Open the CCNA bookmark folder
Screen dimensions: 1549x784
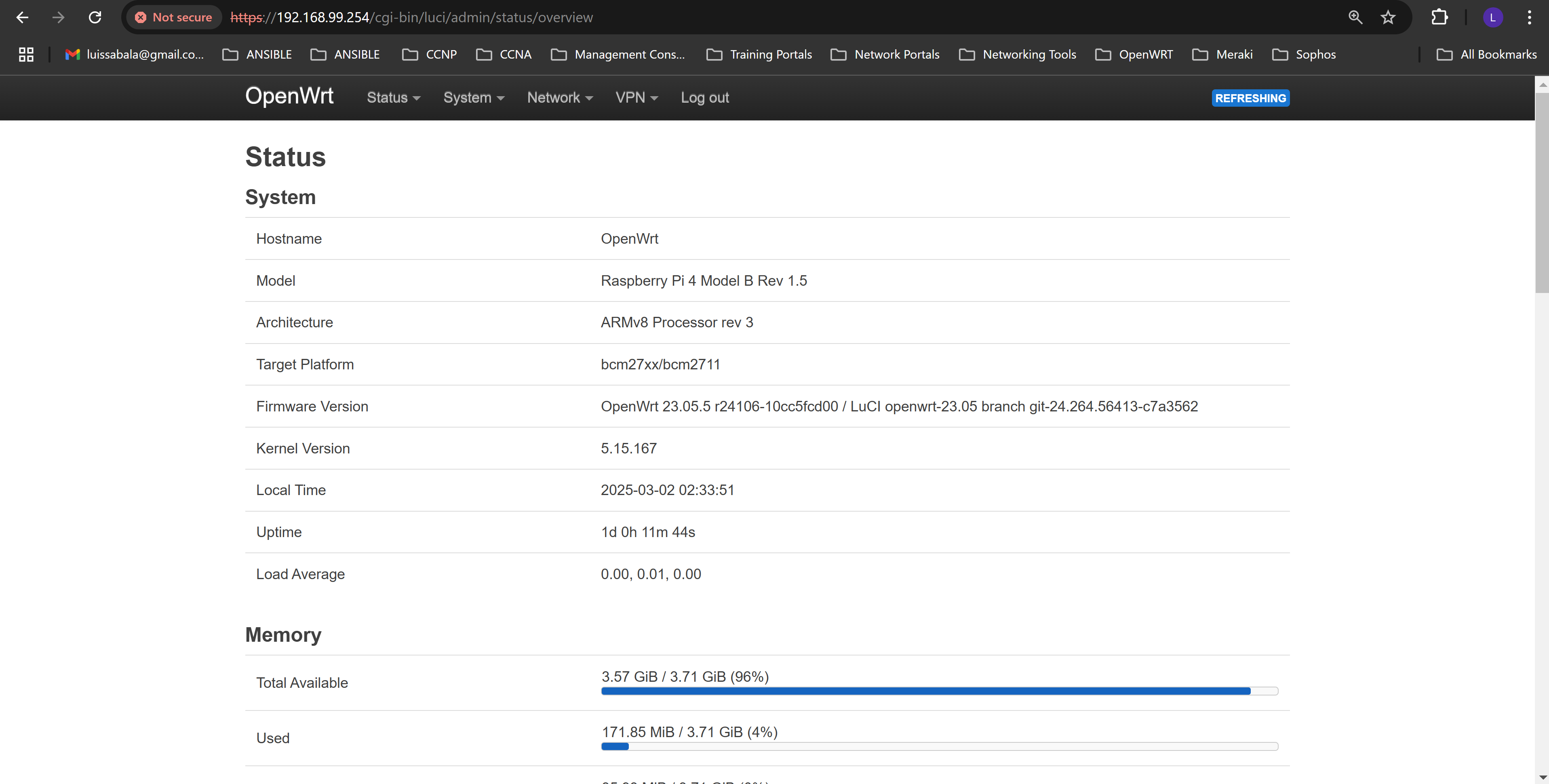click(x=504, y=55)
